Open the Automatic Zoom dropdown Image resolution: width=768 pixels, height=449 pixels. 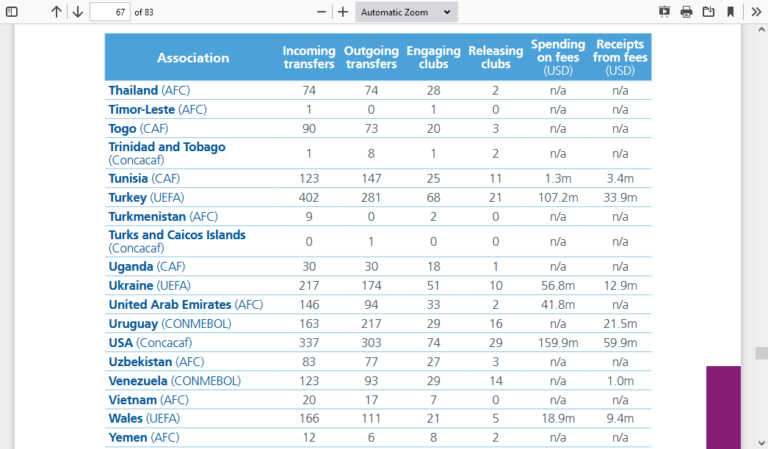click(x=406, y=12)
